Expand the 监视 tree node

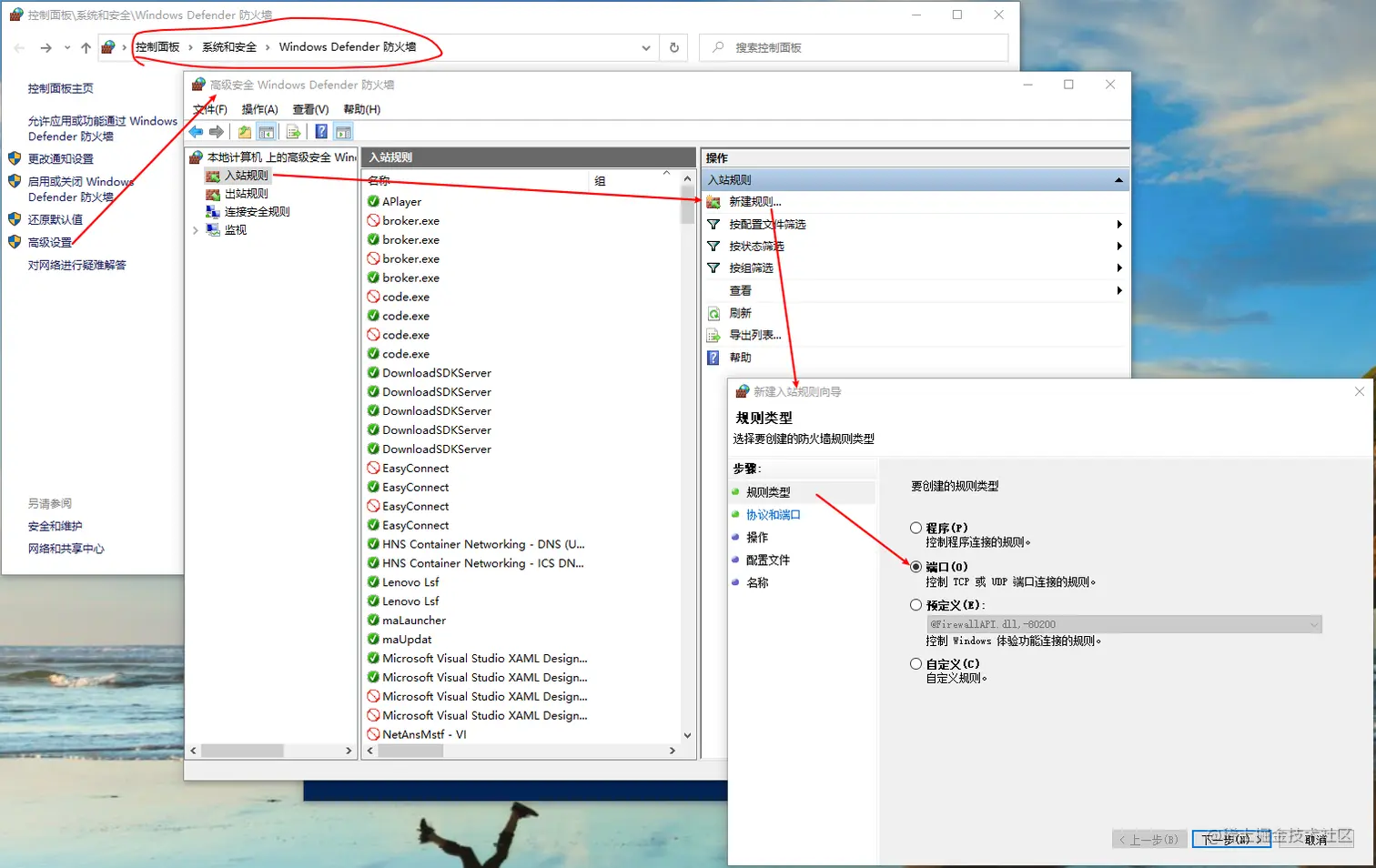tap(196, 230)
